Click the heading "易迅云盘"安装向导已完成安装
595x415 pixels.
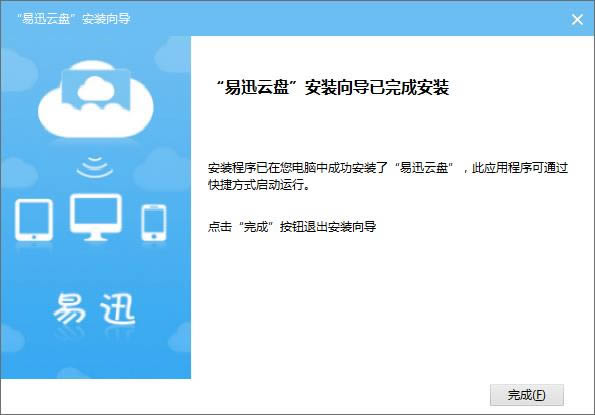coord(333,88)
